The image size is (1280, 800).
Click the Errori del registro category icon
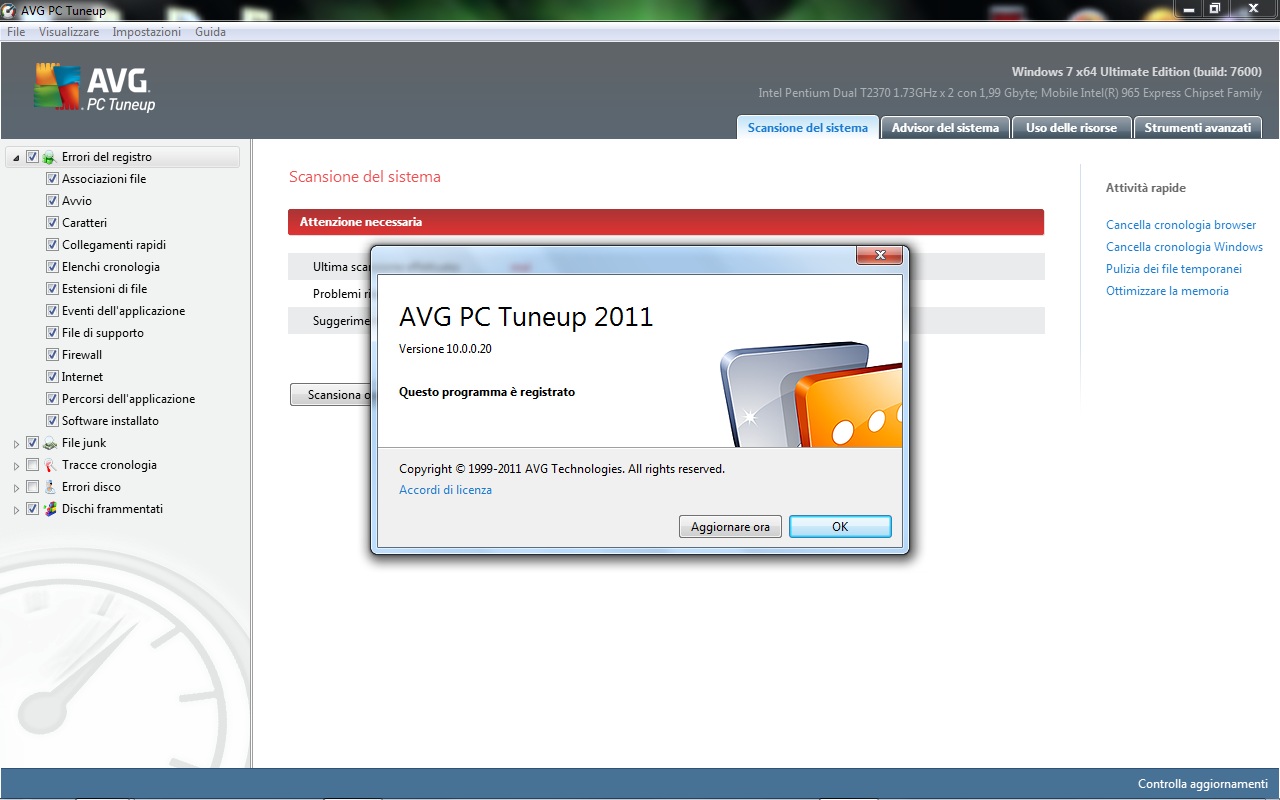pyautogui.click(x=49, y=157)
